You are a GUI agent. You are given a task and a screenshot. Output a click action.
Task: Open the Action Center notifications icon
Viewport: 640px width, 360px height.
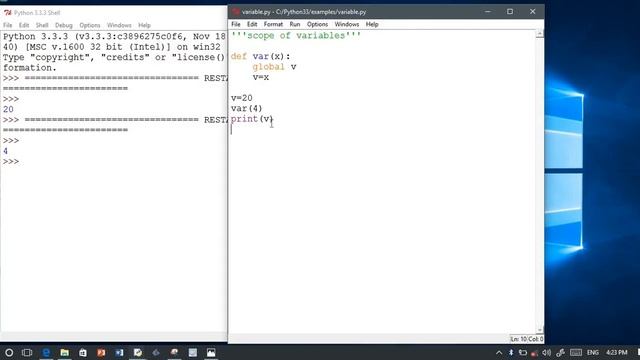click(638, 353)
